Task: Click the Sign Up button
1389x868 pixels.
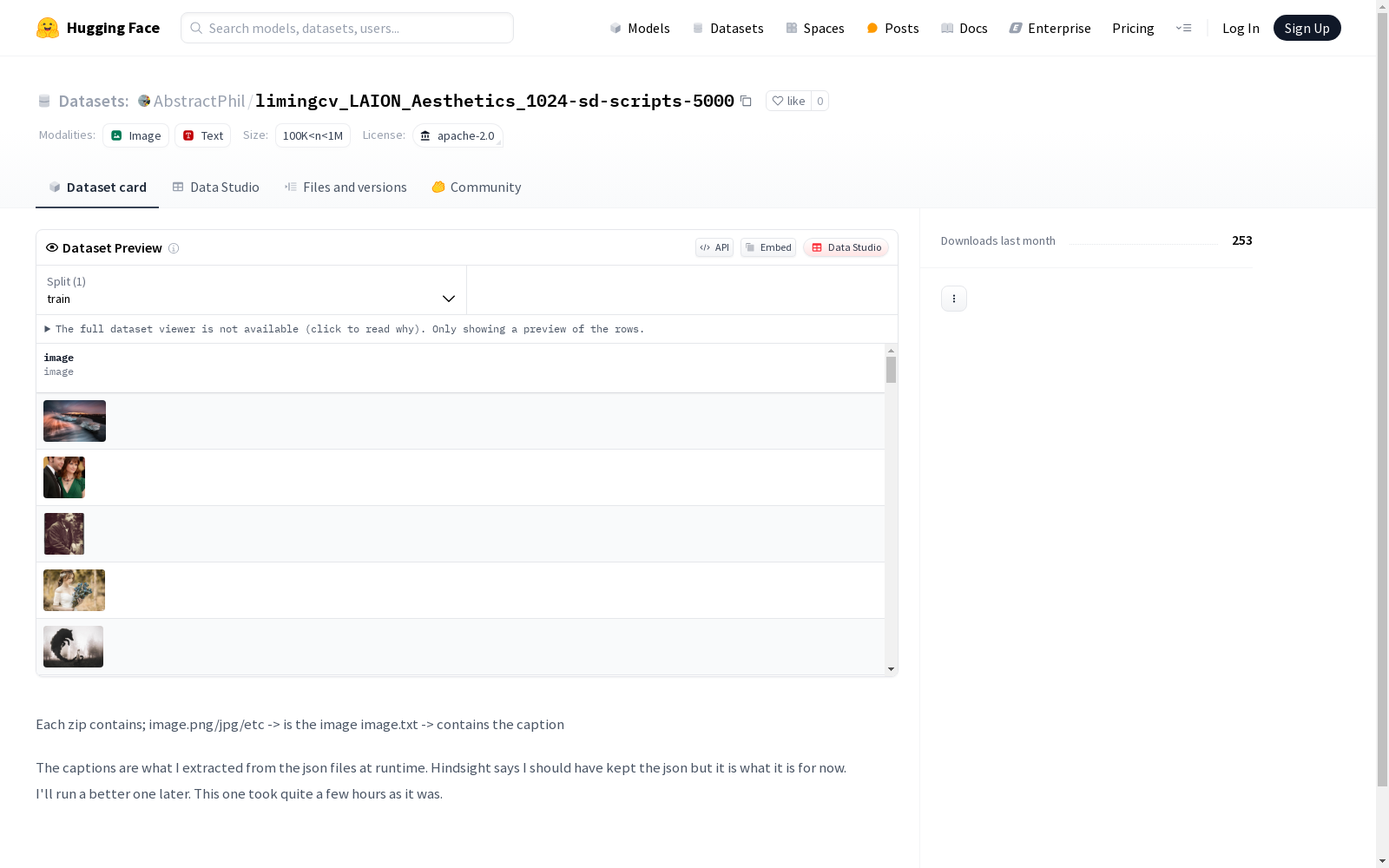Action: (x=1307, y=28)
